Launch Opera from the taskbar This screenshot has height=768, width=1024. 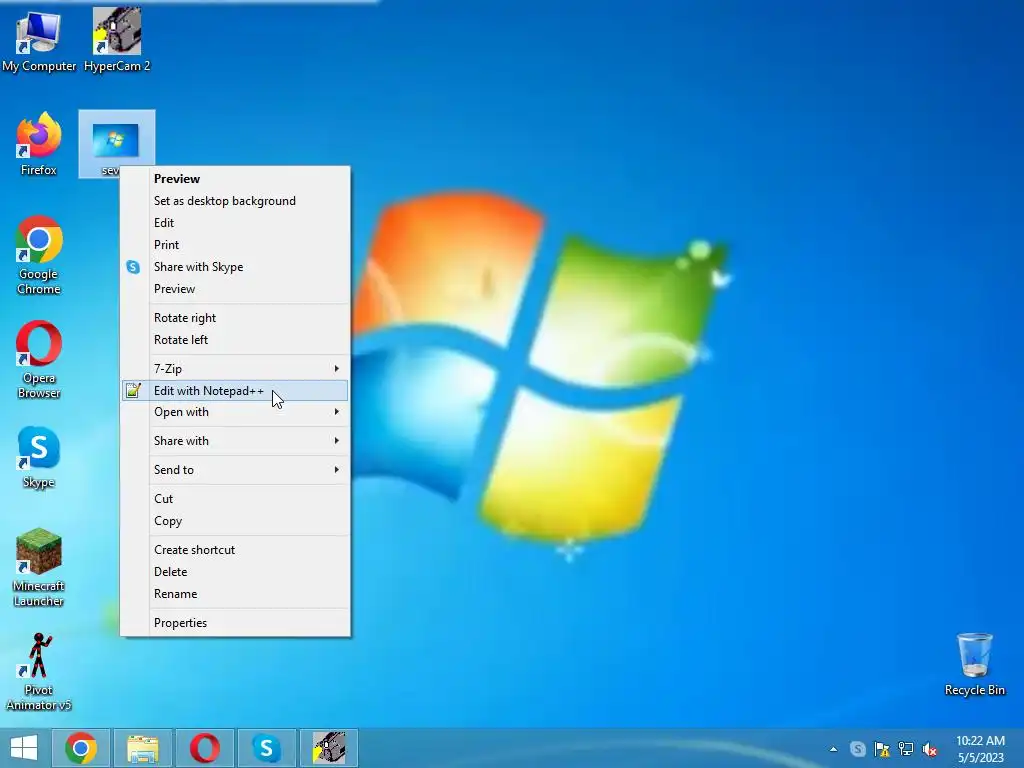point(204,748)
